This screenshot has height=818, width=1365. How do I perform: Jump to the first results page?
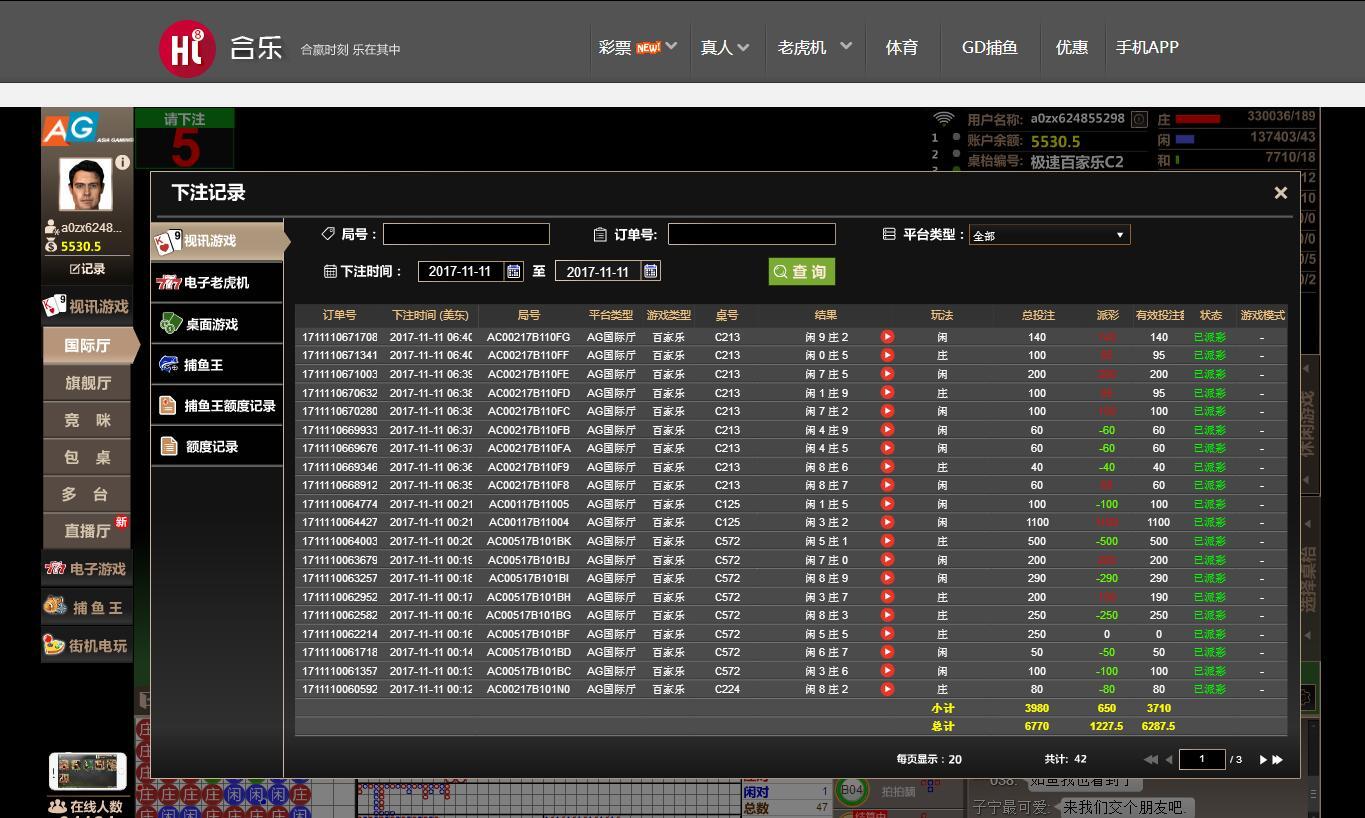coord(1151,760)
